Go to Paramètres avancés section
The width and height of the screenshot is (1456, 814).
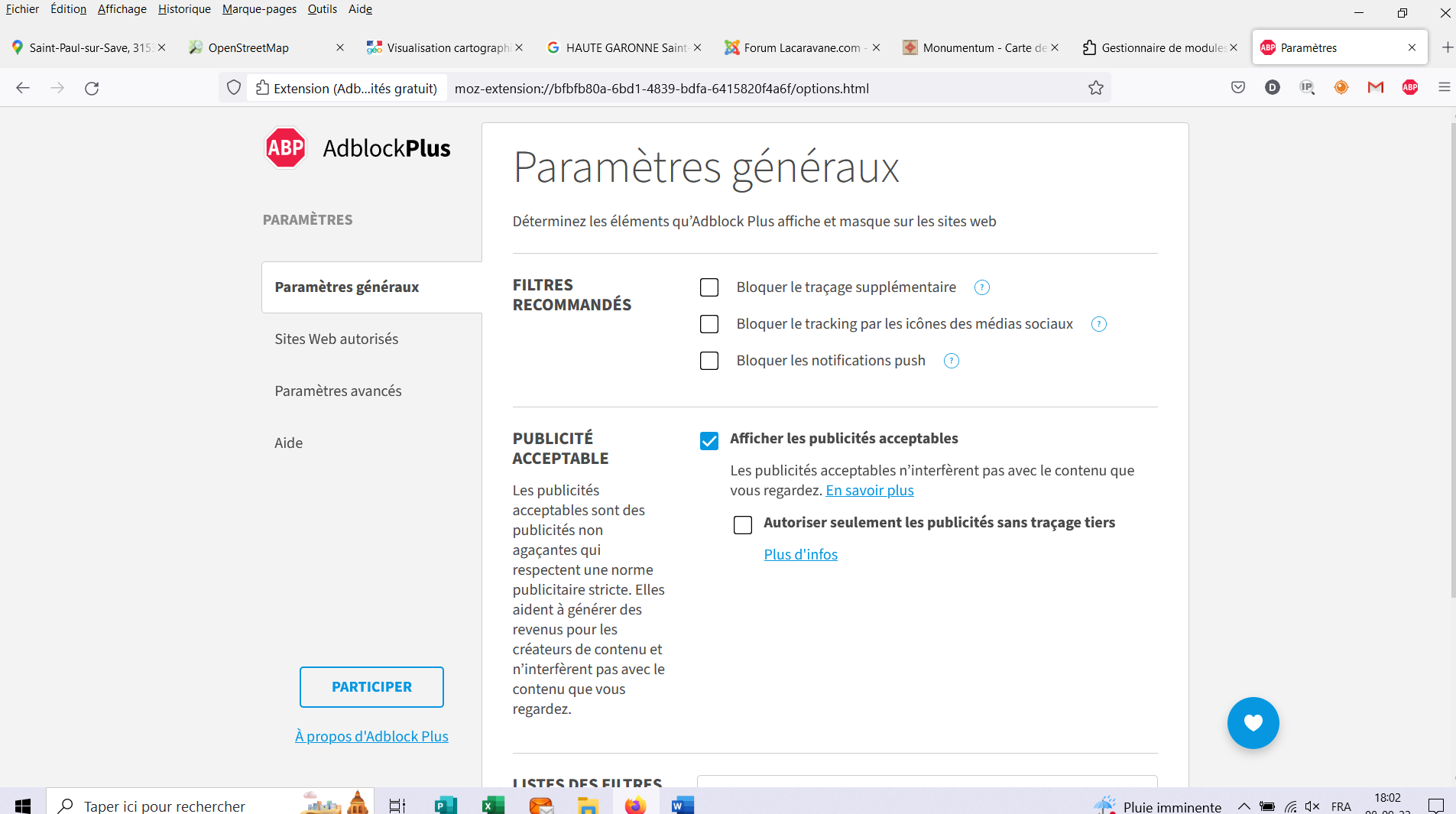point(338,391)
